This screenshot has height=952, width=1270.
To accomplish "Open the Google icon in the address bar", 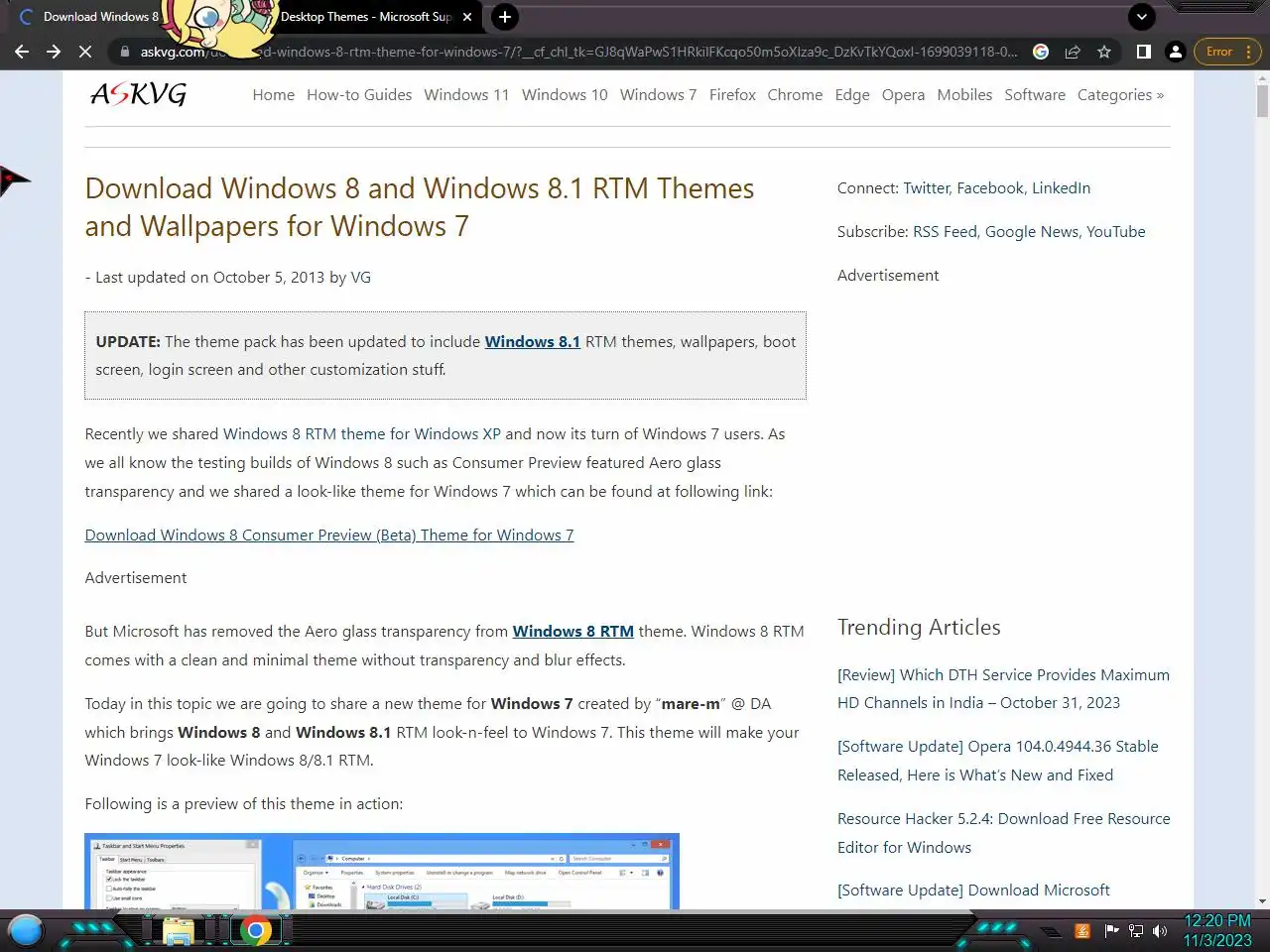I will click(1041, 52).
